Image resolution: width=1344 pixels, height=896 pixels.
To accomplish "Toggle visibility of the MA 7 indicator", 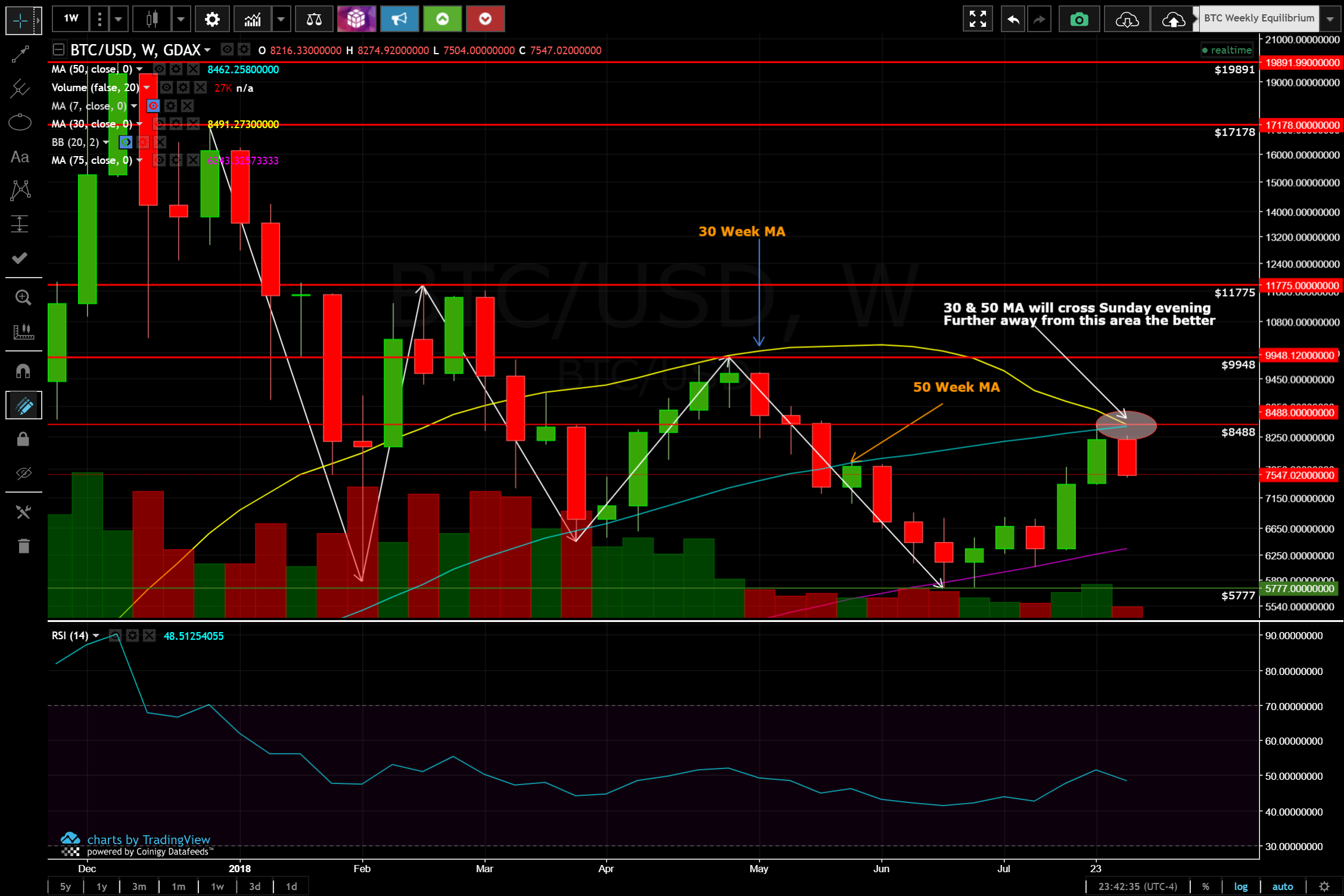I will [x=154, y=106].
